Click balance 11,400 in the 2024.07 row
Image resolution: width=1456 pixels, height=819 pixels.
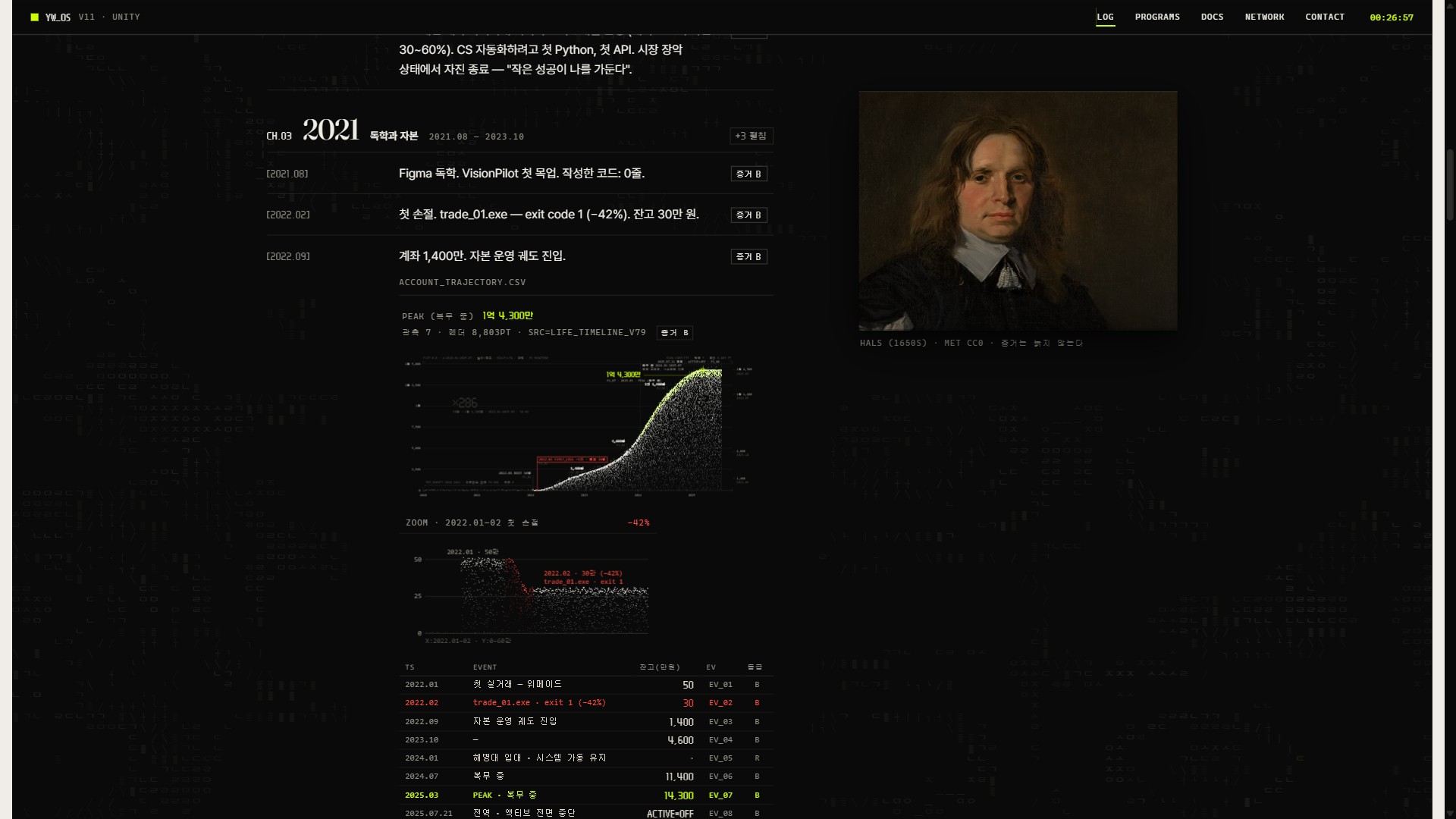679,777
